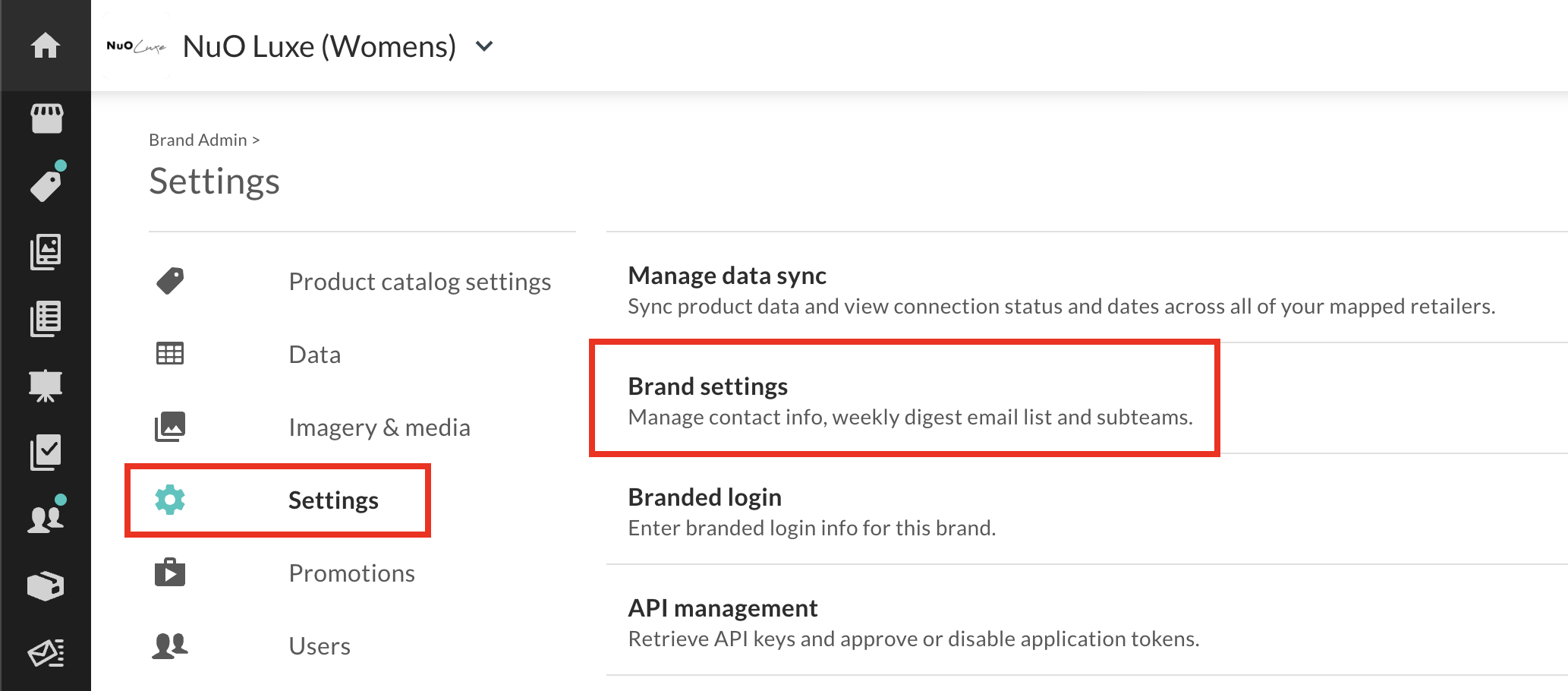The width and height of the screenshot is (1568, 691).
Task: Open the storefront icon in sidebar
Action: tap(46, 118)
